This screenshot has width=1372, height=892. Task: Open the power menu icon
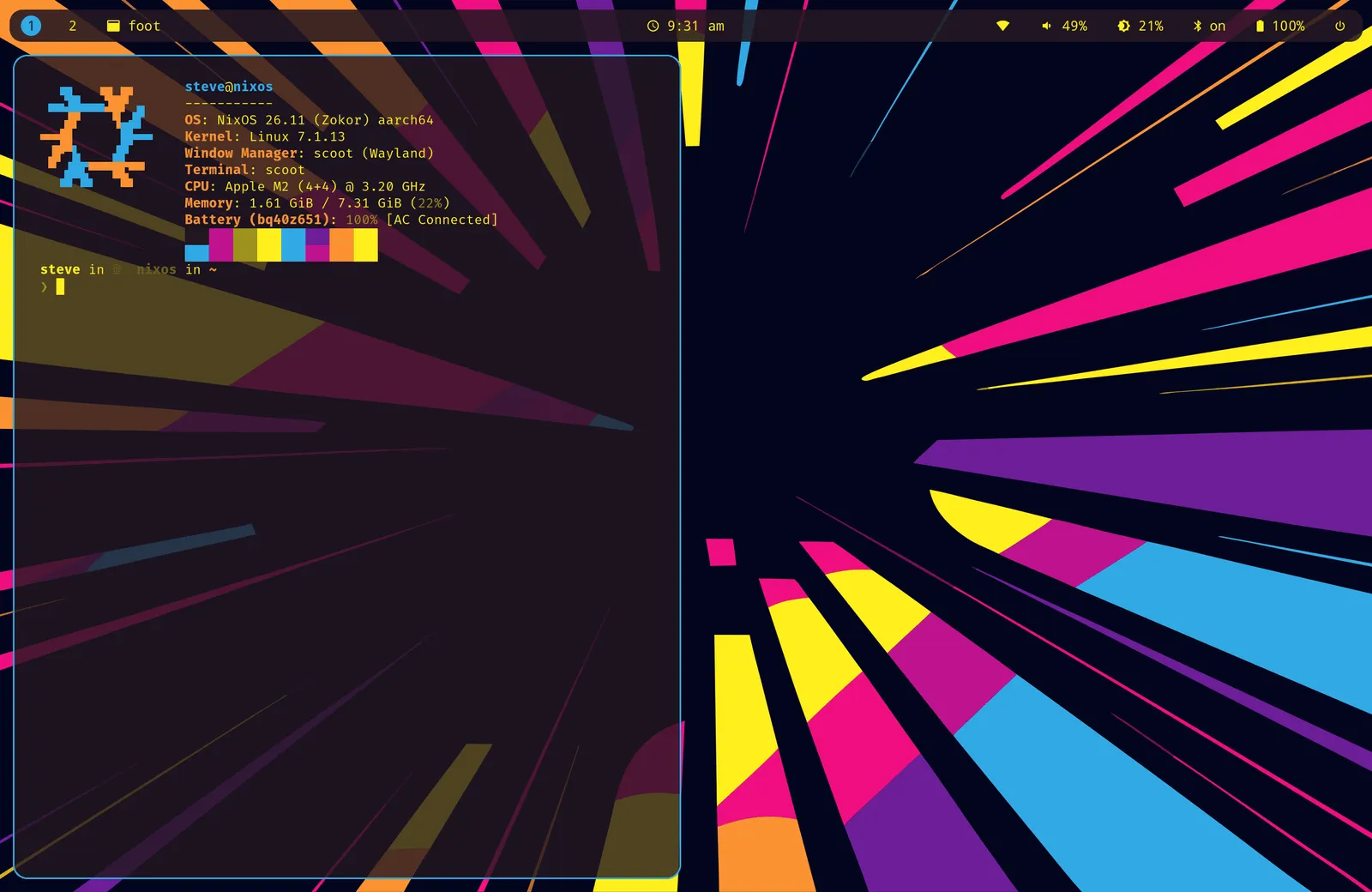coord(1339,26)
